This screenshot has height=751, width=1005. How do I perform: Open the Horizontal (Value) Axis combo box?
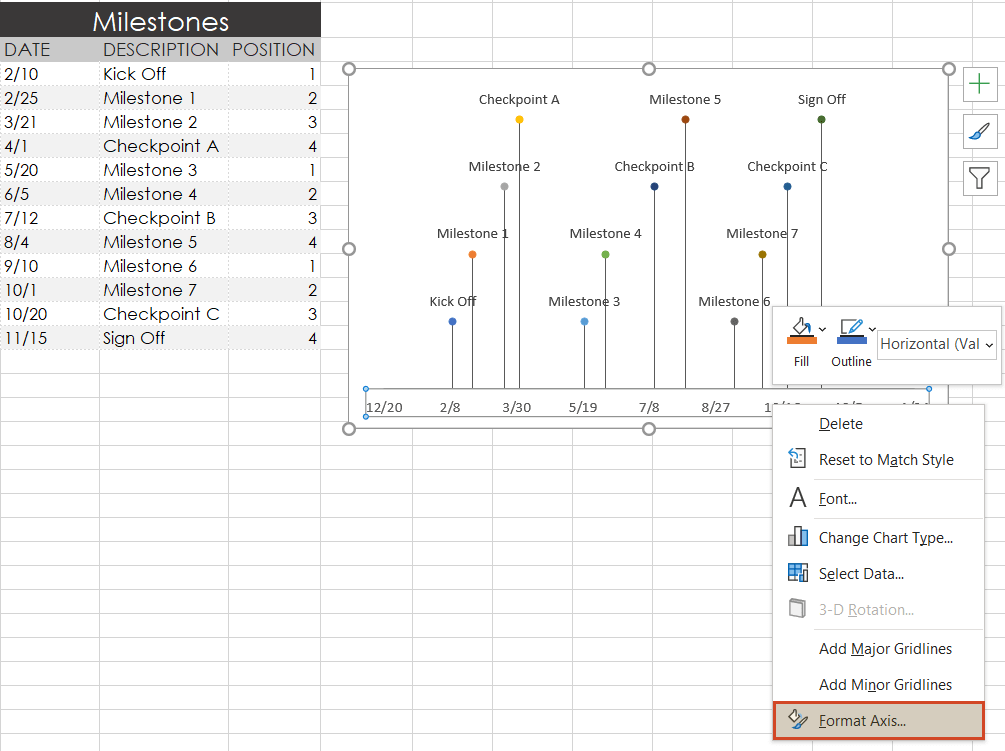click(936, 344)
